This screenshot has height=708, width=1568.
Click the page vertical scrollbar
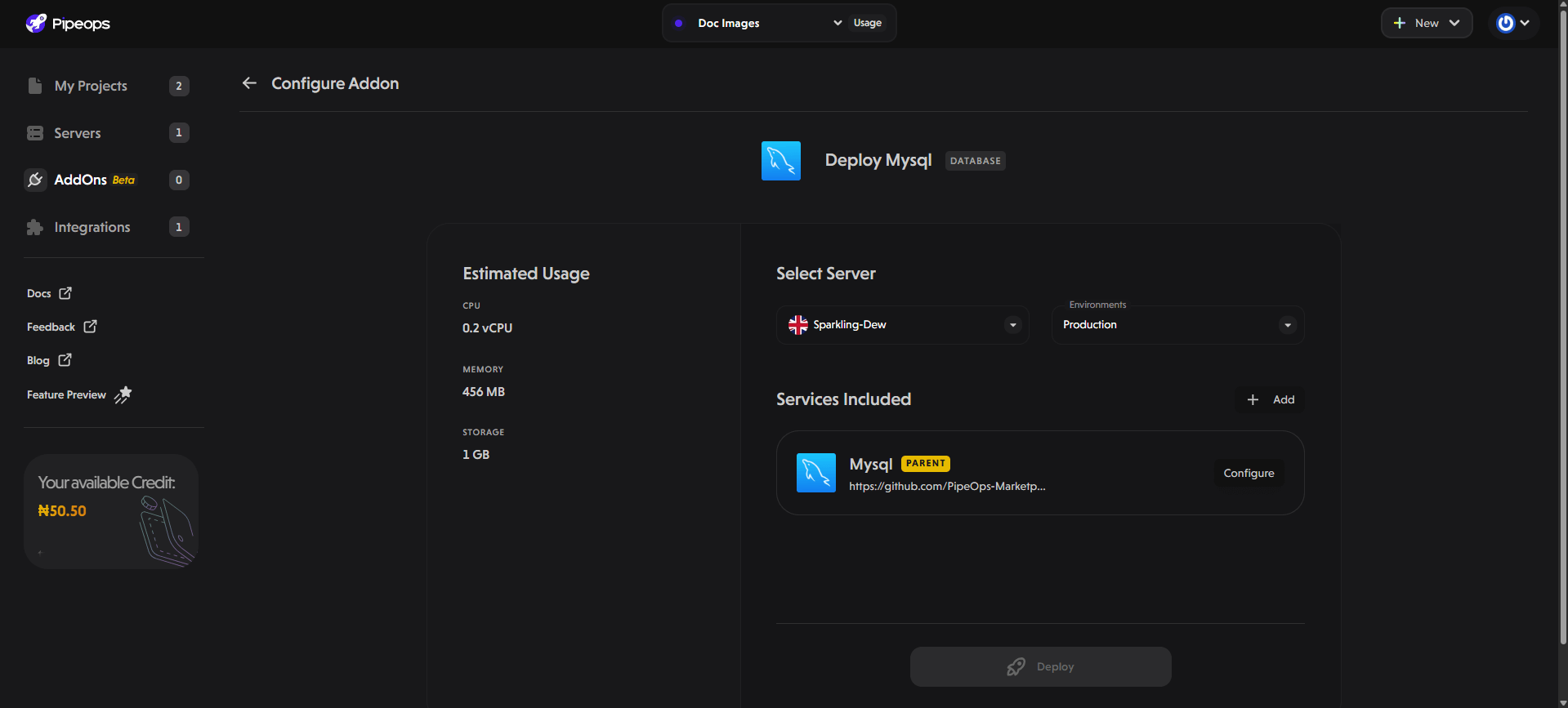1563,327
